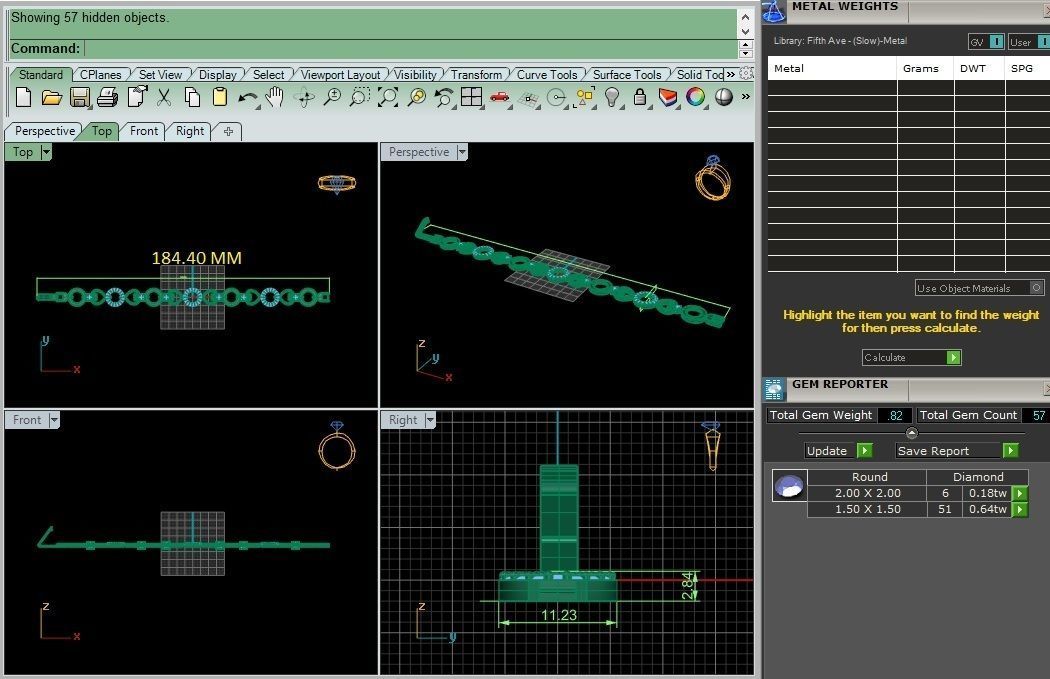The height and width of the screenshot is (679, 1050).
Task: Click the Undo View Change icon
Action: 443,98
